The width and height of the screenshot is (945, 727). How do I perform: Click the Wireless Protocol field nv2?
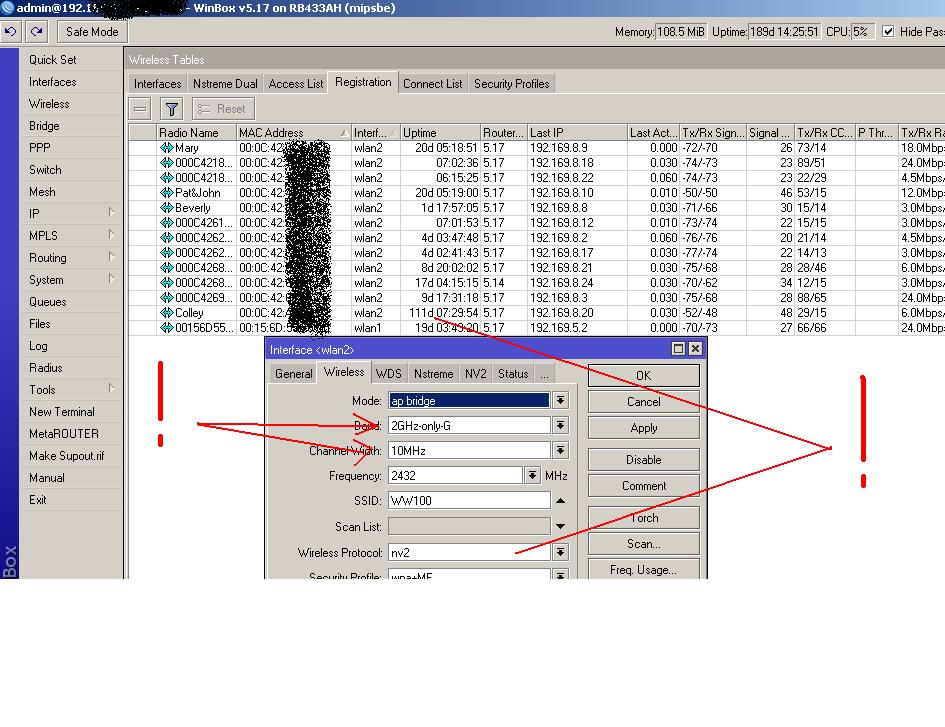point(469,552)
